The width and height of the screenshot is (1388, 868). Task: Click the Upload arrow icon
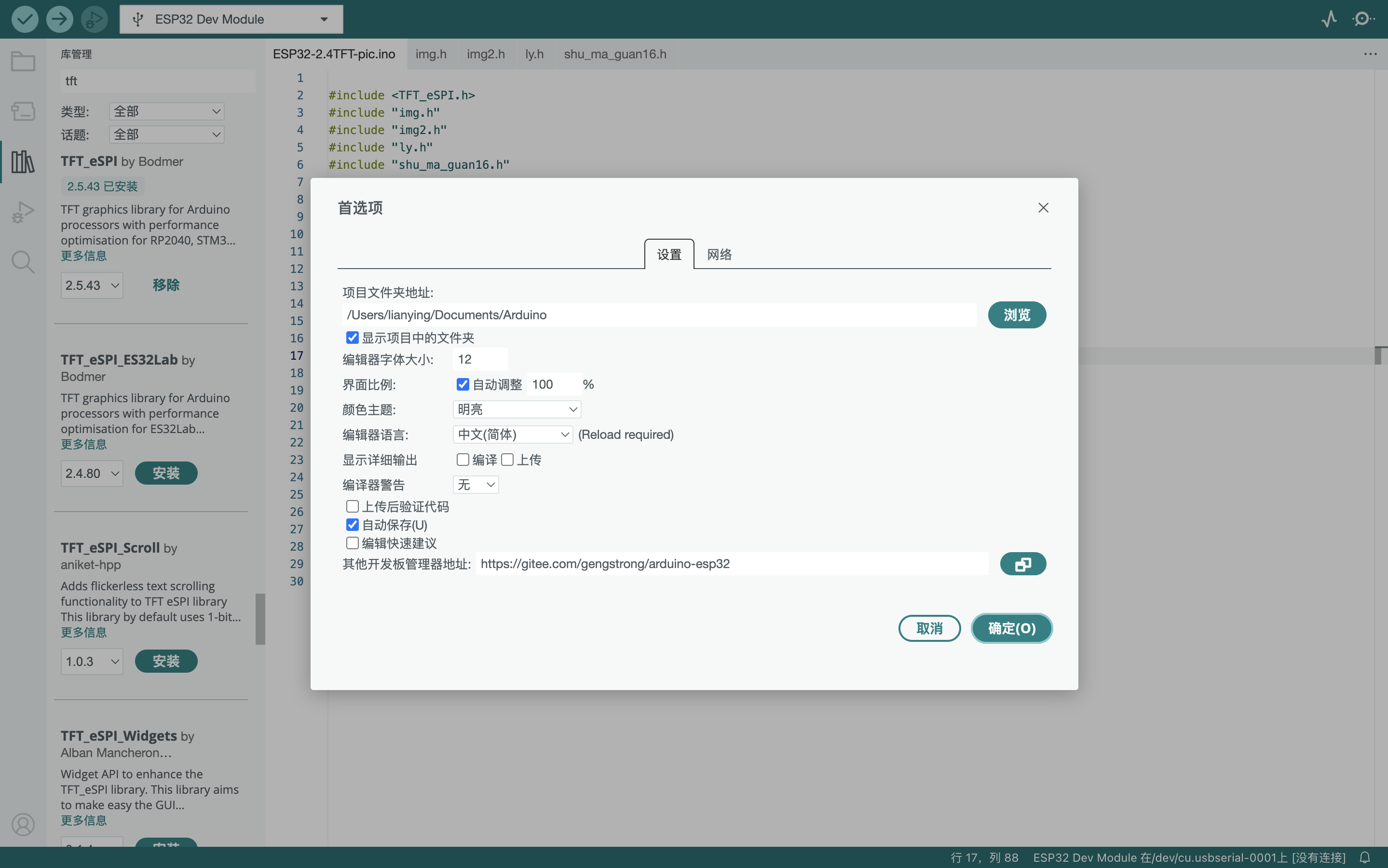(x=59, y=19)
